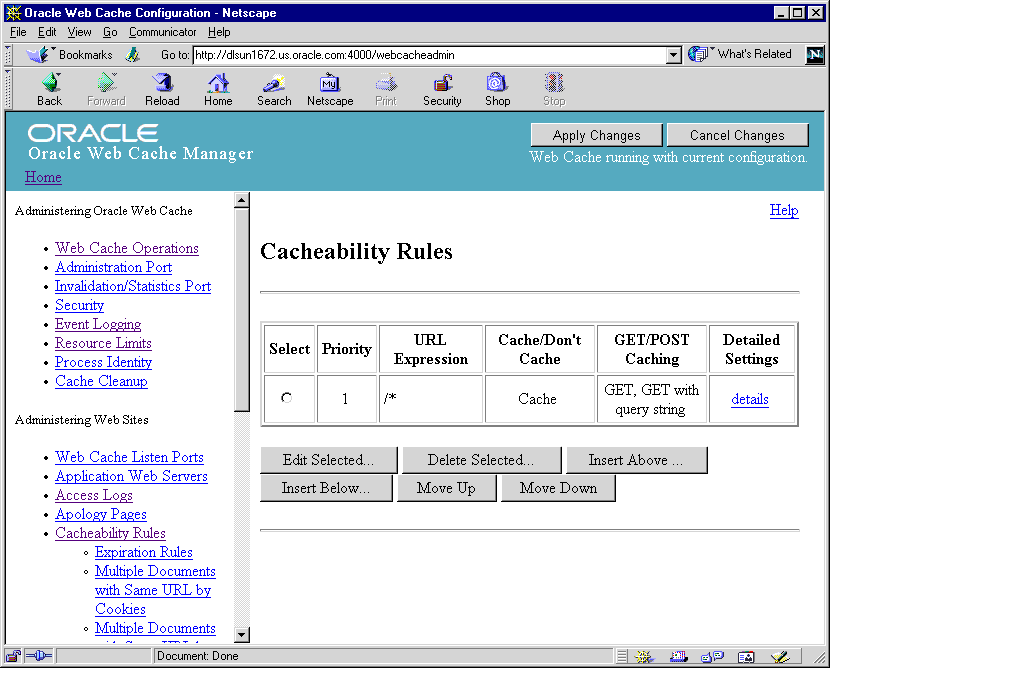Open Address Book from component bar
The image size is (1034, 682).
click(x=746, y=656)
